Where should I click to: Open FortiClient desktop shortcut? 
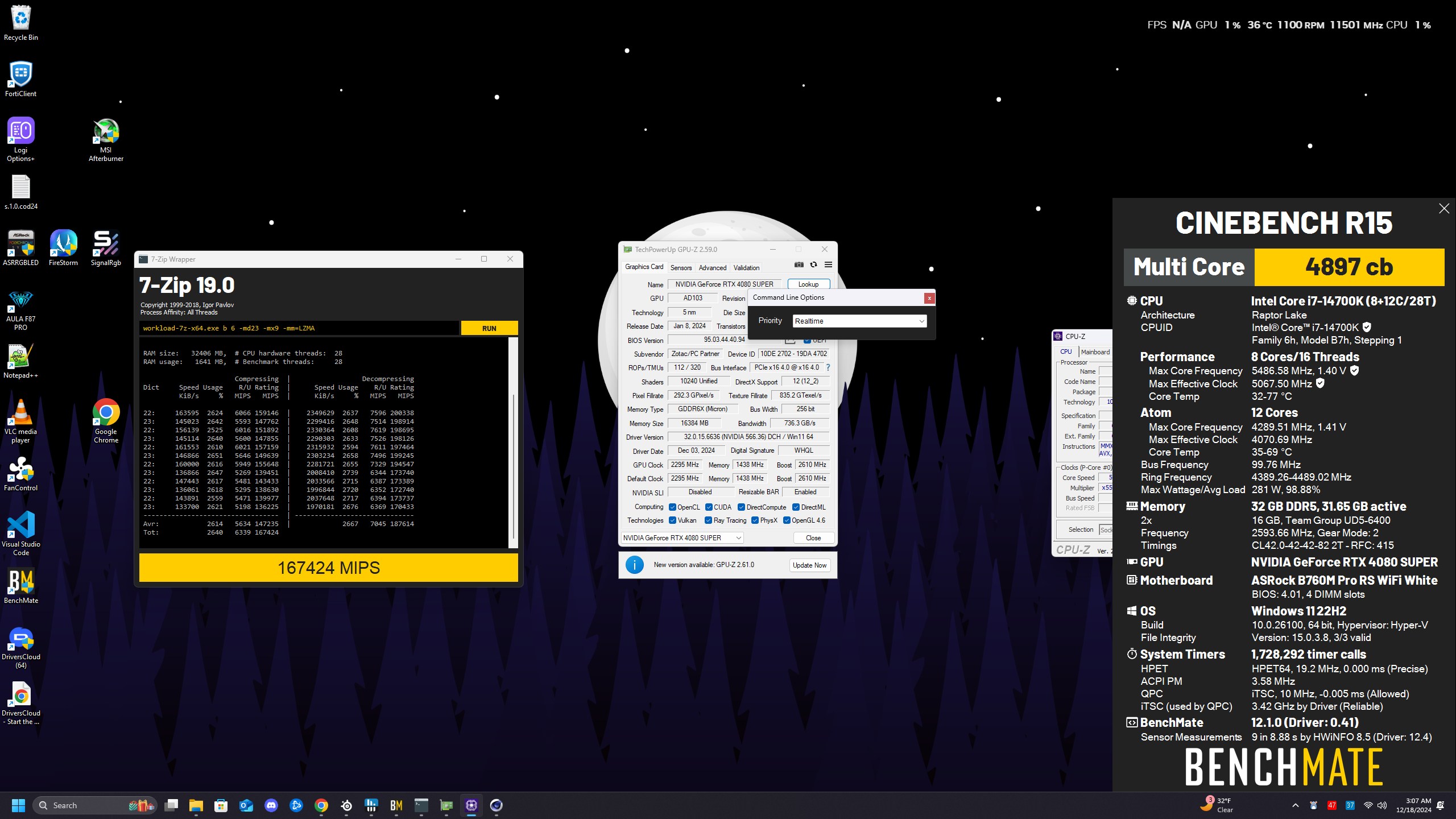pyautogui.click(x=21, y=78)
